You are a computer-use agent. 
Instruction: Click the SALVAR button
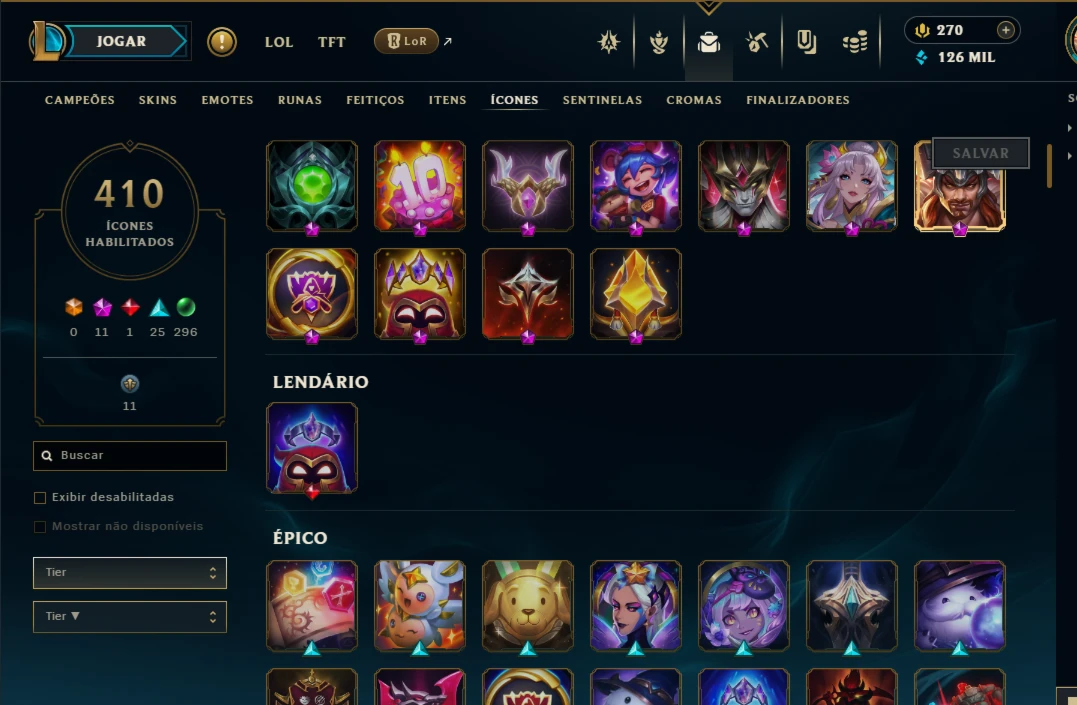pyautogui.click(x=980, y=153)
